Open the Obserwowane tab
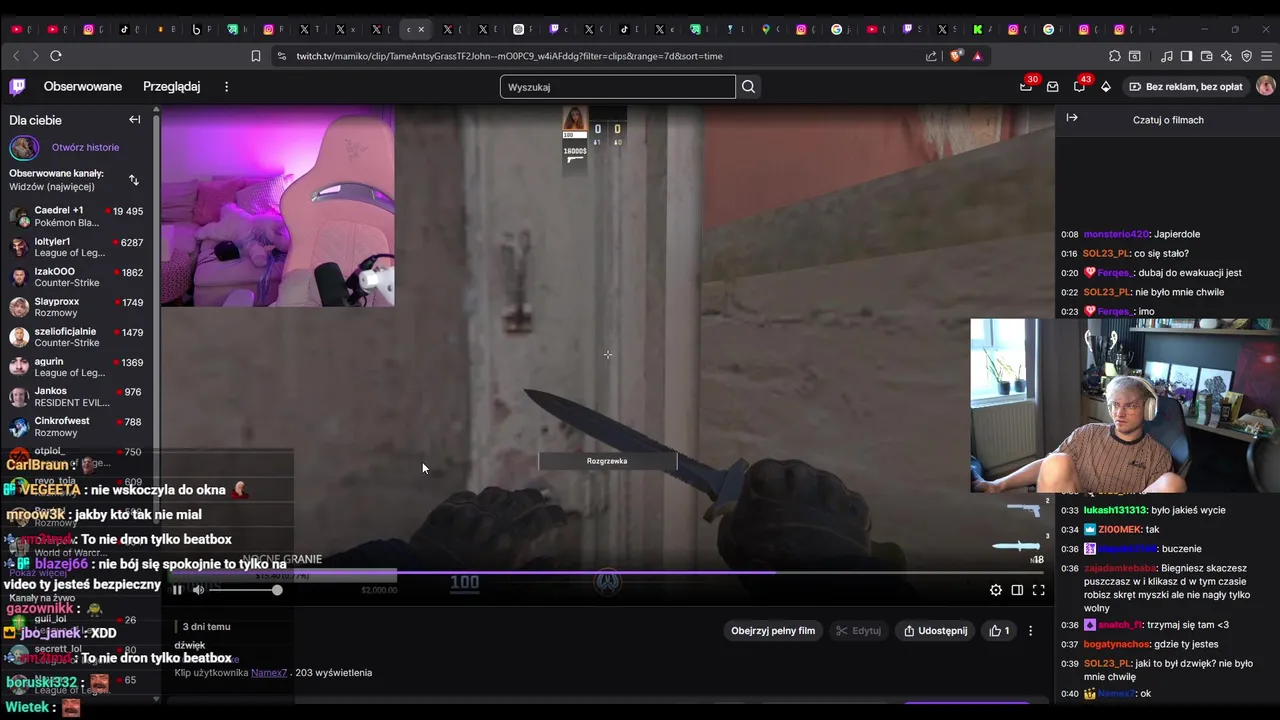The image size is (1280, 720). coord(83,87)
